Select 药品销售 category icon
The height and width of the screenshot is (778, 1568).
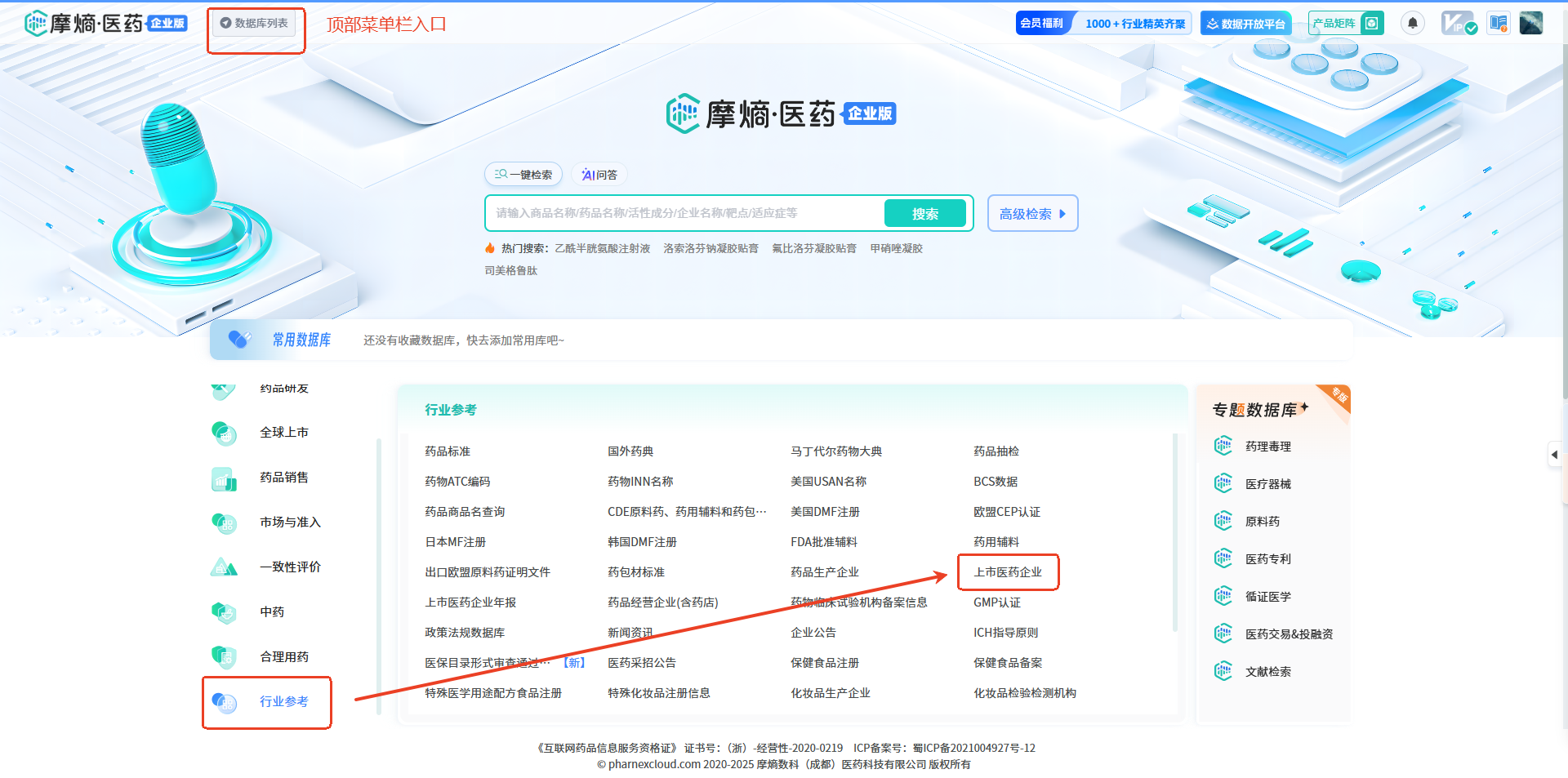click(x=224, y=478)
